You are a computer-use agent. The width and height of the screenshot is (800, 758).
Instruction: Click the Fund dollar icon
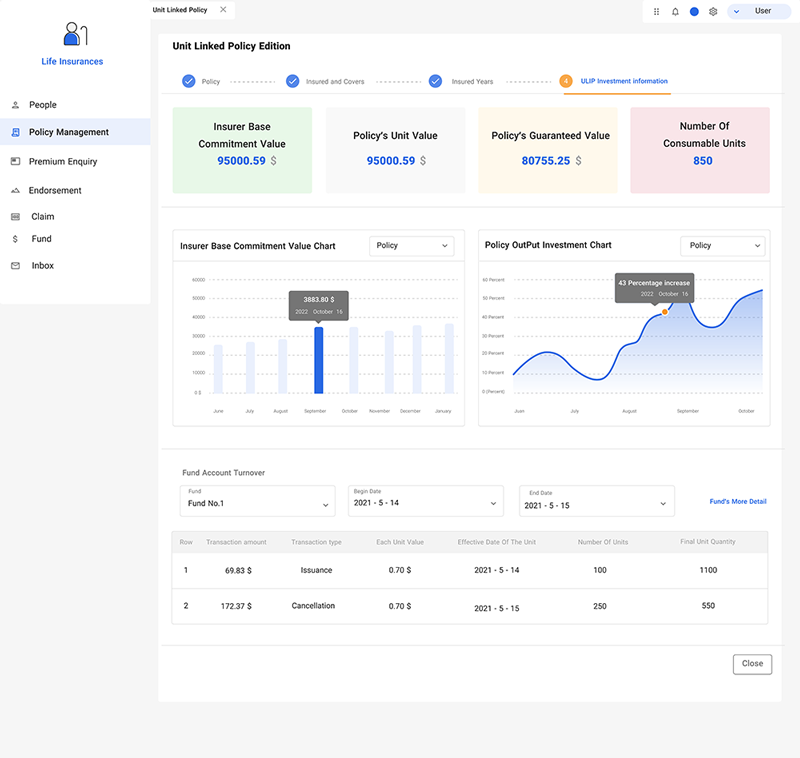point(15,239)
